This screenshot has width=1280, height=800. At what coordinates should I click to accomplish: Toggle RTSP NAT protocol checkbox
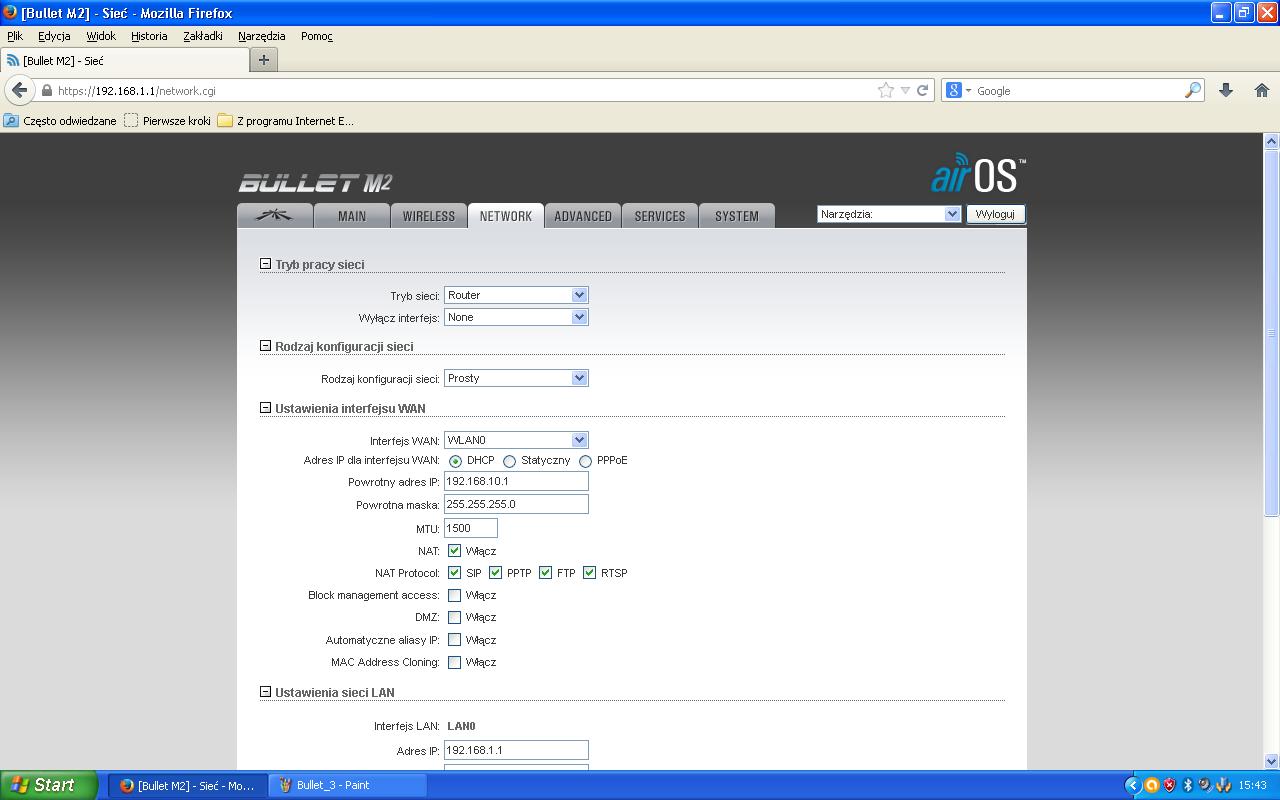click(x=589, y=573)
